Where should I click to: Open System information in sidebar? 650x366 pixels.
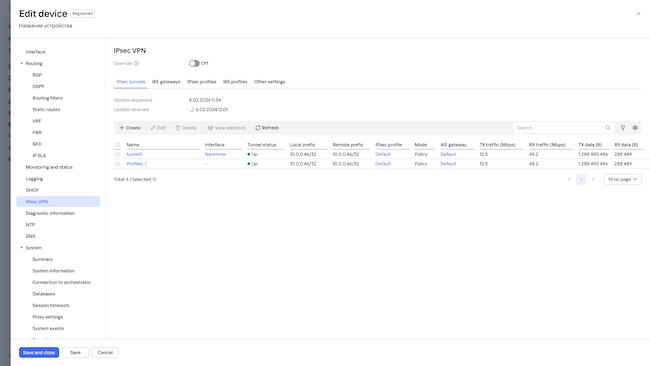[x=53, y=271]
